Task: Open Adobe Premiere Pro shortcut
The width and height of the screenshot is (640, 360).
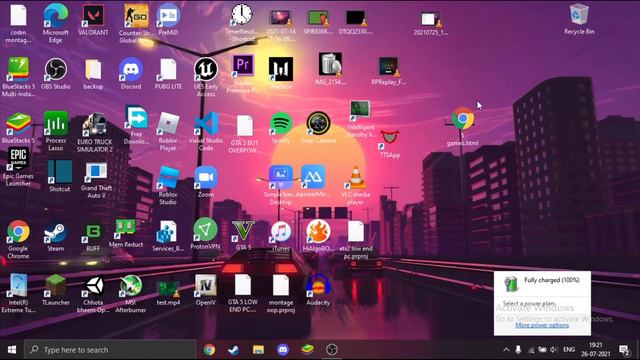Action: [x=243, y=66]
